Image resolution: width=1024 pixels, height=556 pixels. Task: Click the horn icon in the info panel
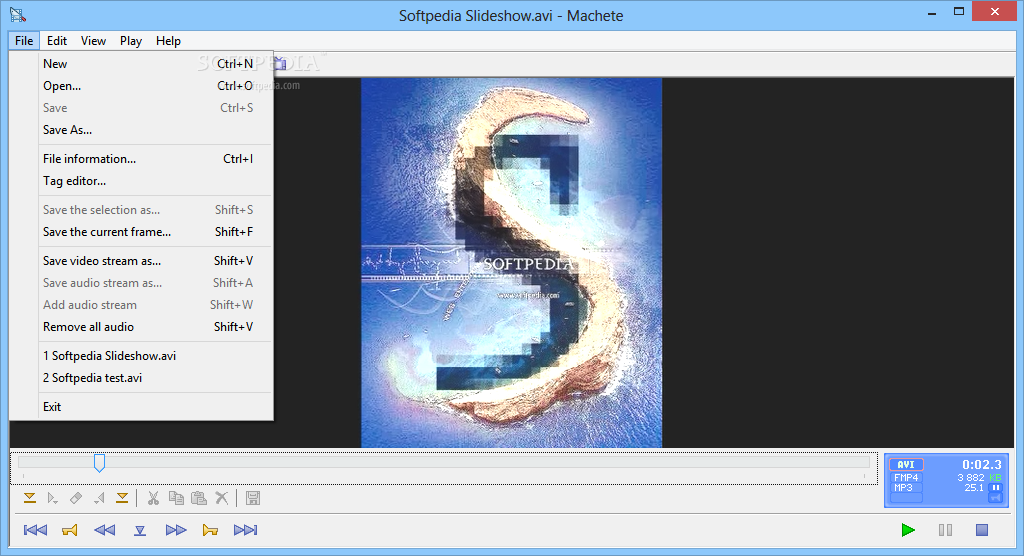[995, 498]
